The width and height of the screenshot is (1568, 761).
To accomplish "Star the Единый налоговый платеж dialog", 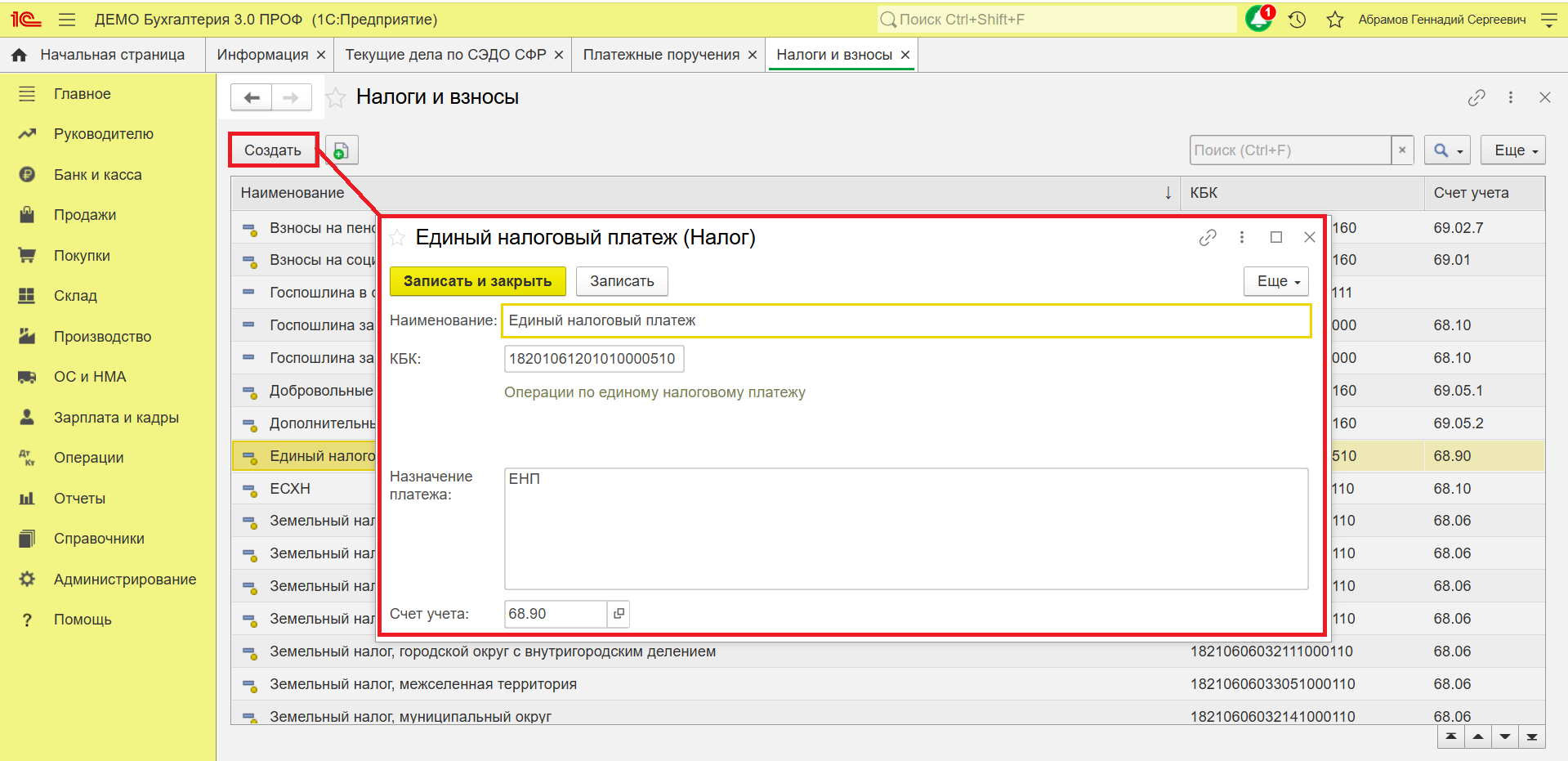I will tap(397, 238).
